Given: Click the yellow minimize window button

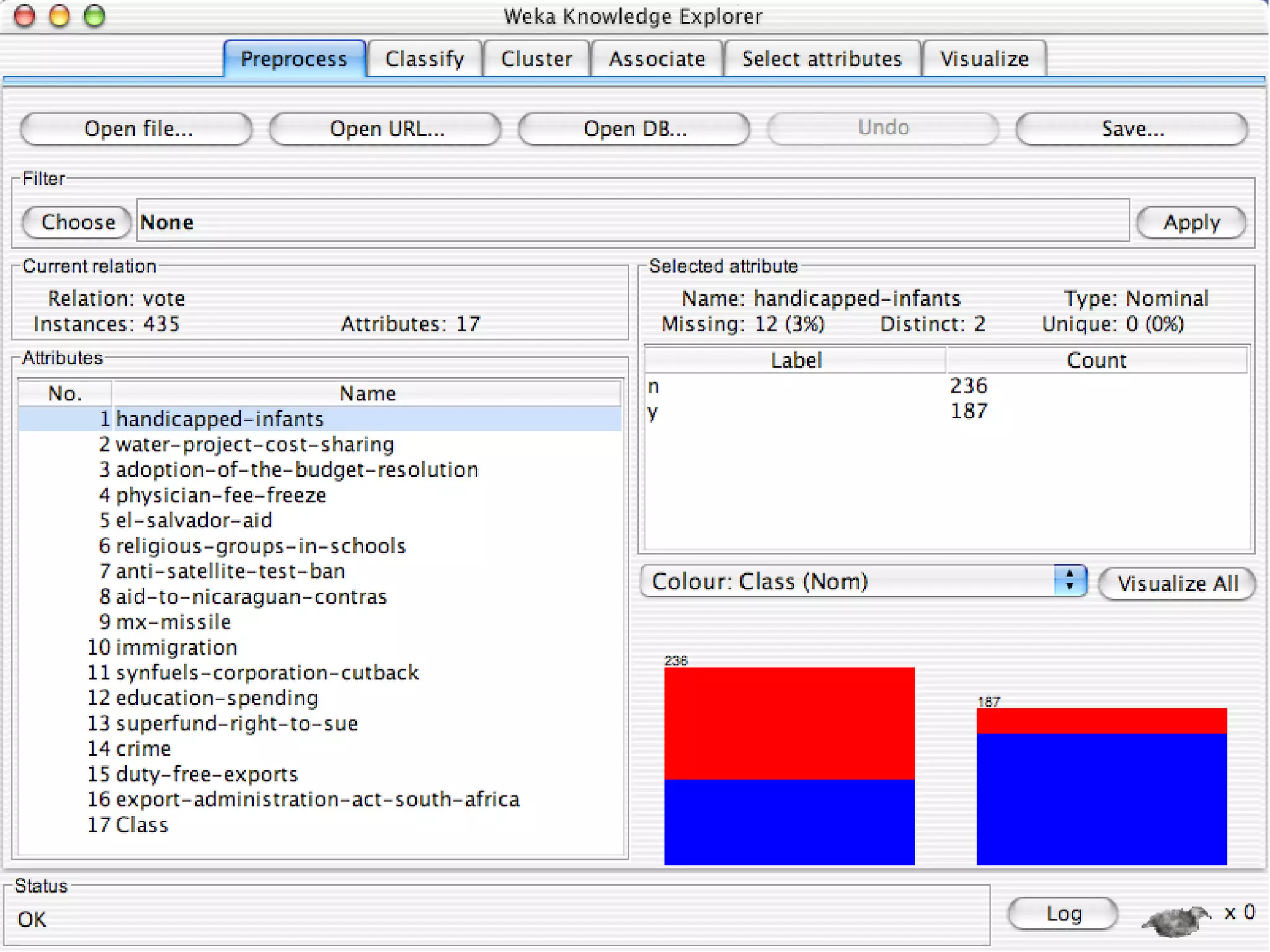Looking at the screenshot, I should (60, 16).
